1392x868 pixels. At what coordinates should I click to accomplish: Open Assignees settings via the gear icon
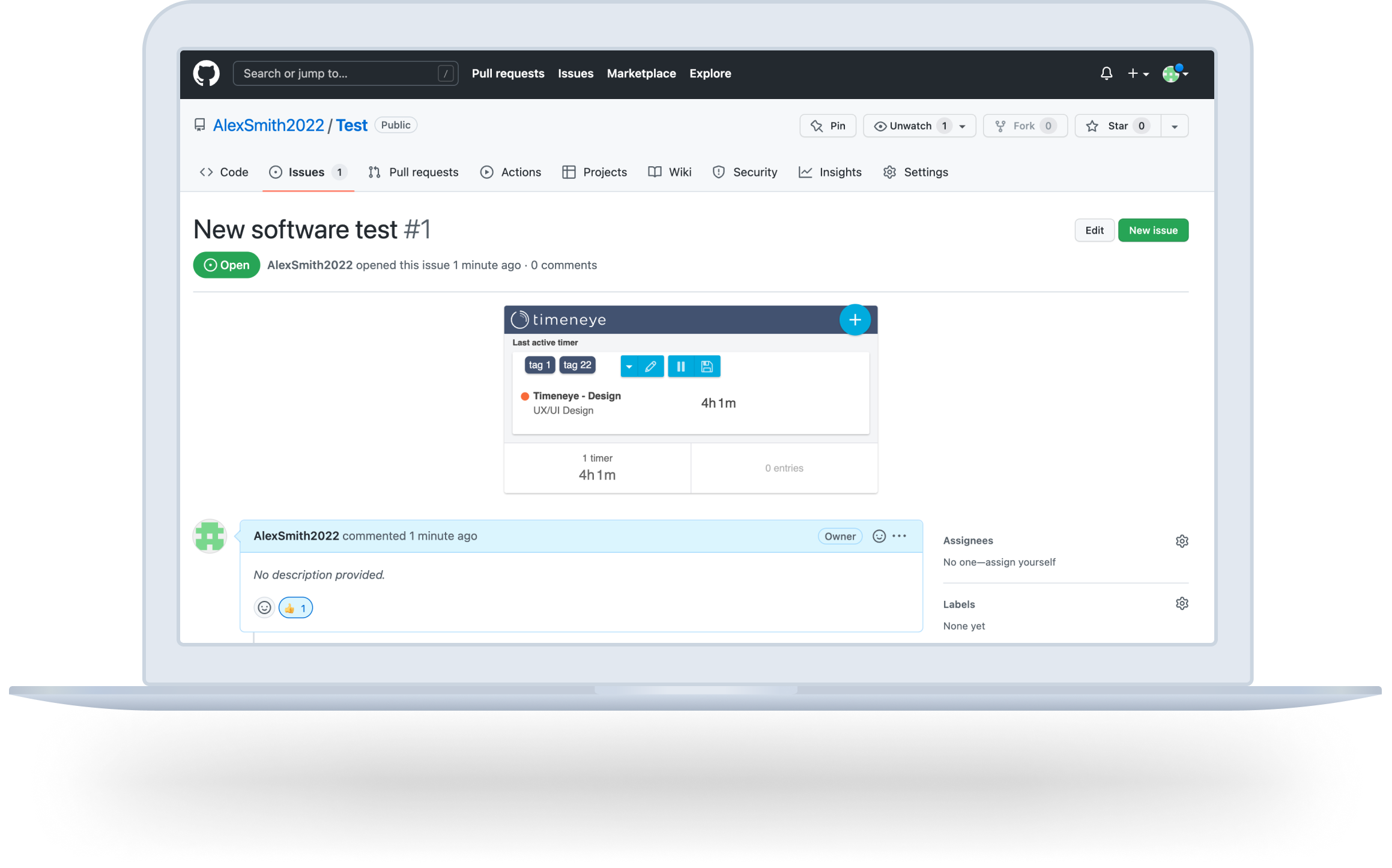(x=1182, y=540)
